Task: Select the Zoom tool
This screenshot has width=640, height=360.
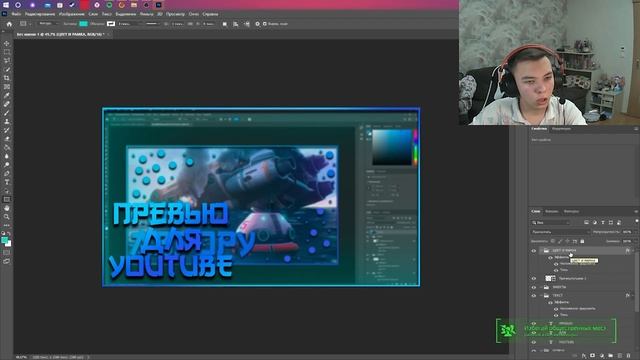Action: pos(7,217)
